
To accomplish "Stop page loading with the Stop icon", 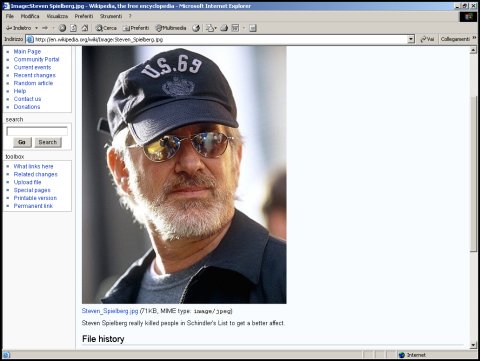I will click(x=62, y=28).
